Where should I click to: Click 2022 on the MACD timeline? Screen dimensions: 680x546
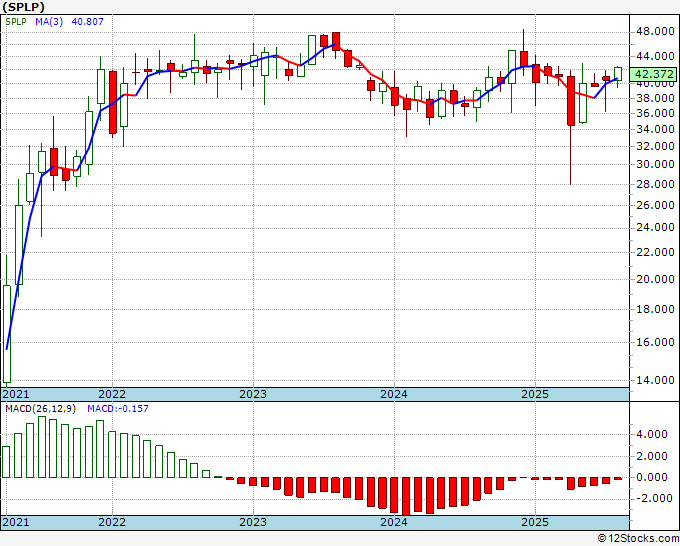(112, 522)
